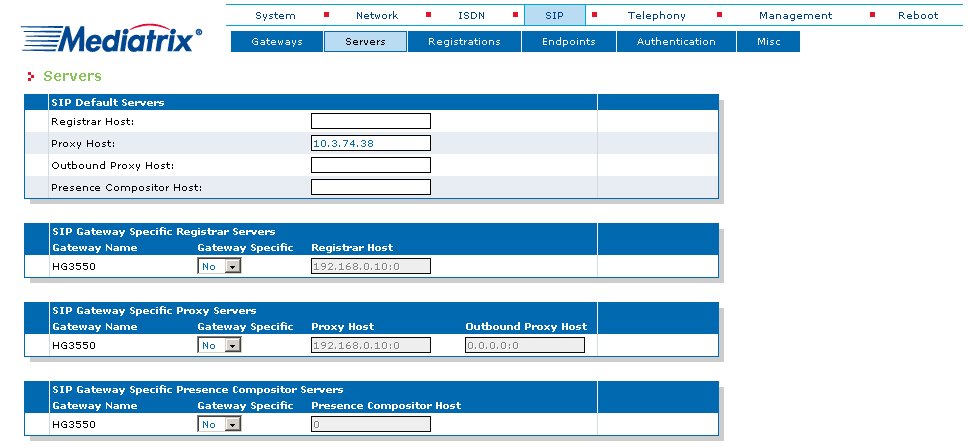Click the Registrar Host input field

pyautogui.click(x=370, y=121)
